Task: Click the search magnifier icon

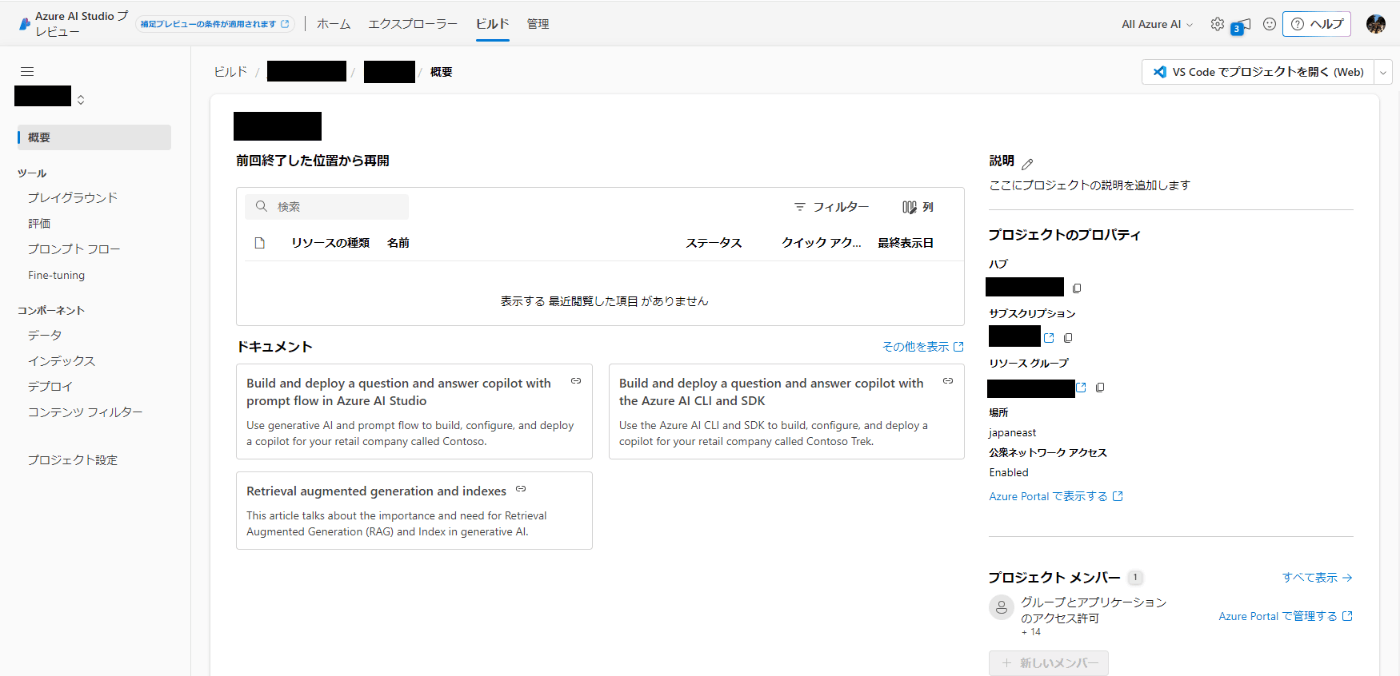Action: [262, 207]
